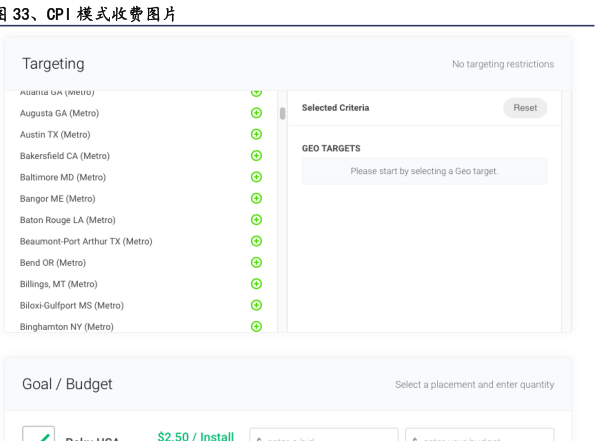Click the Please start by selecting a Geo target box
596x441 pixels.
tap(425, 171)
